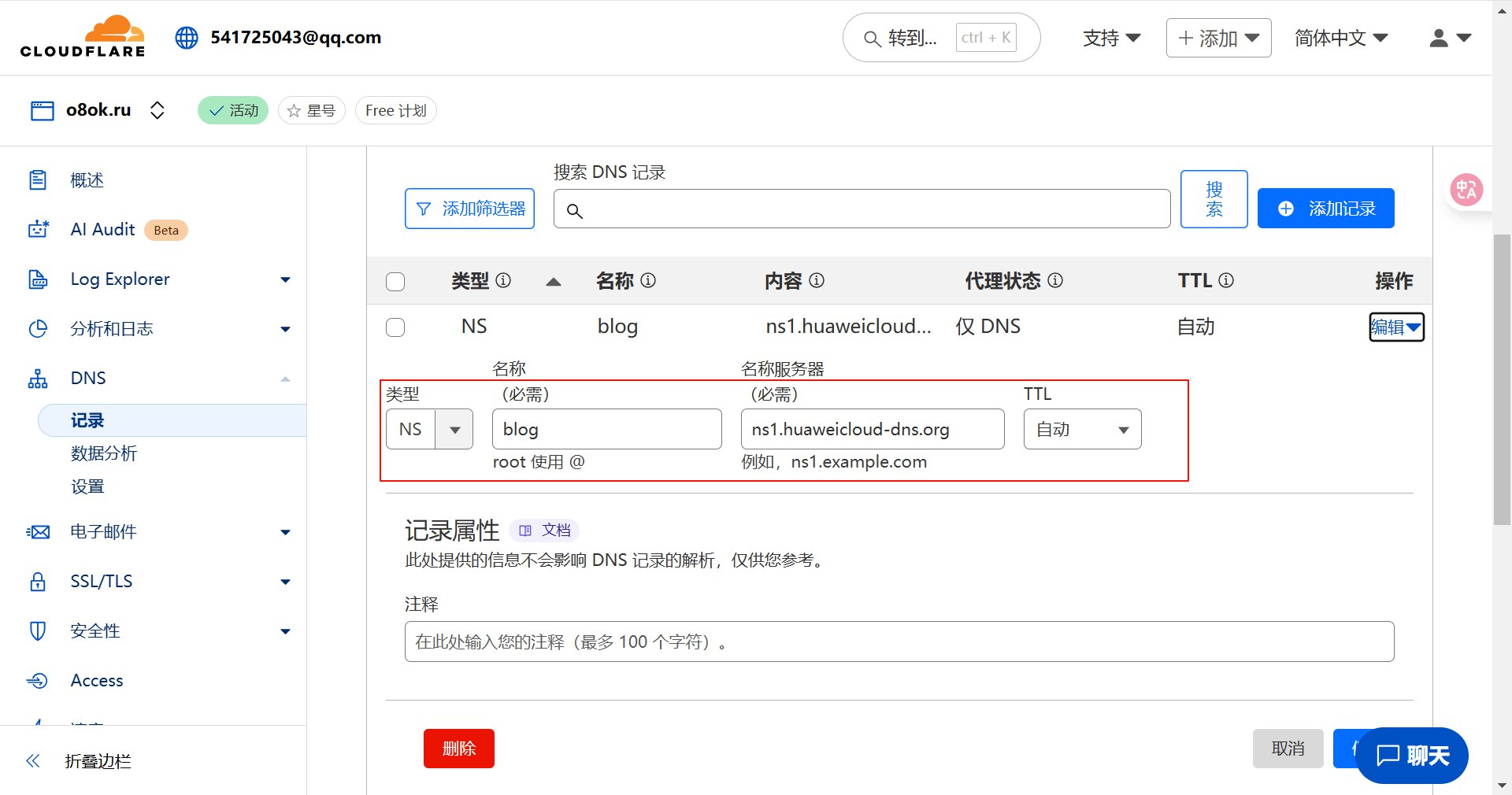1512x795 pixels.
Task: Open the user account profile icon
Action: (x=1449, y=38)
